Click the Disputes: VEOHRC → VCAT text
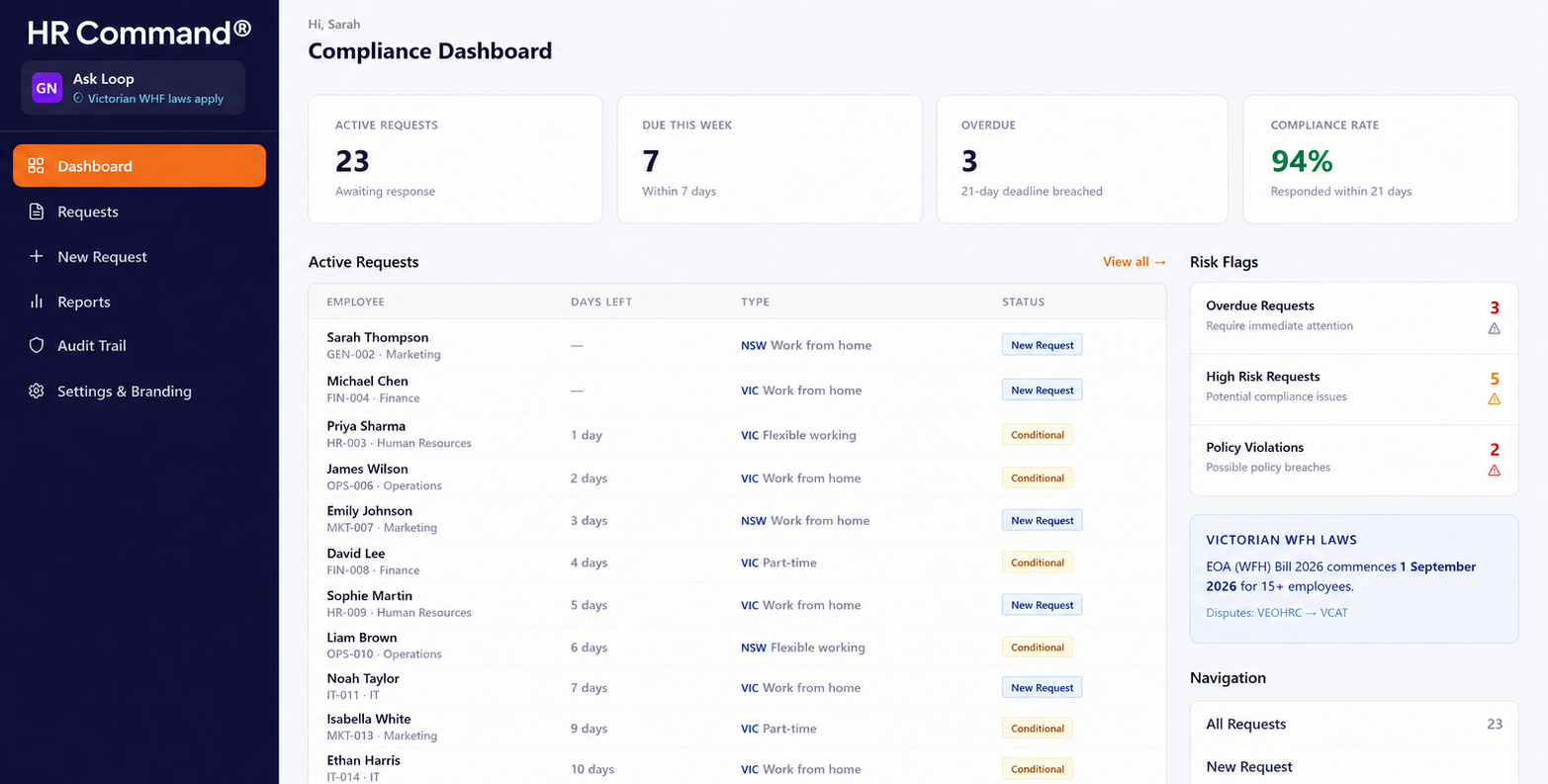 (x=1277, y=613)
